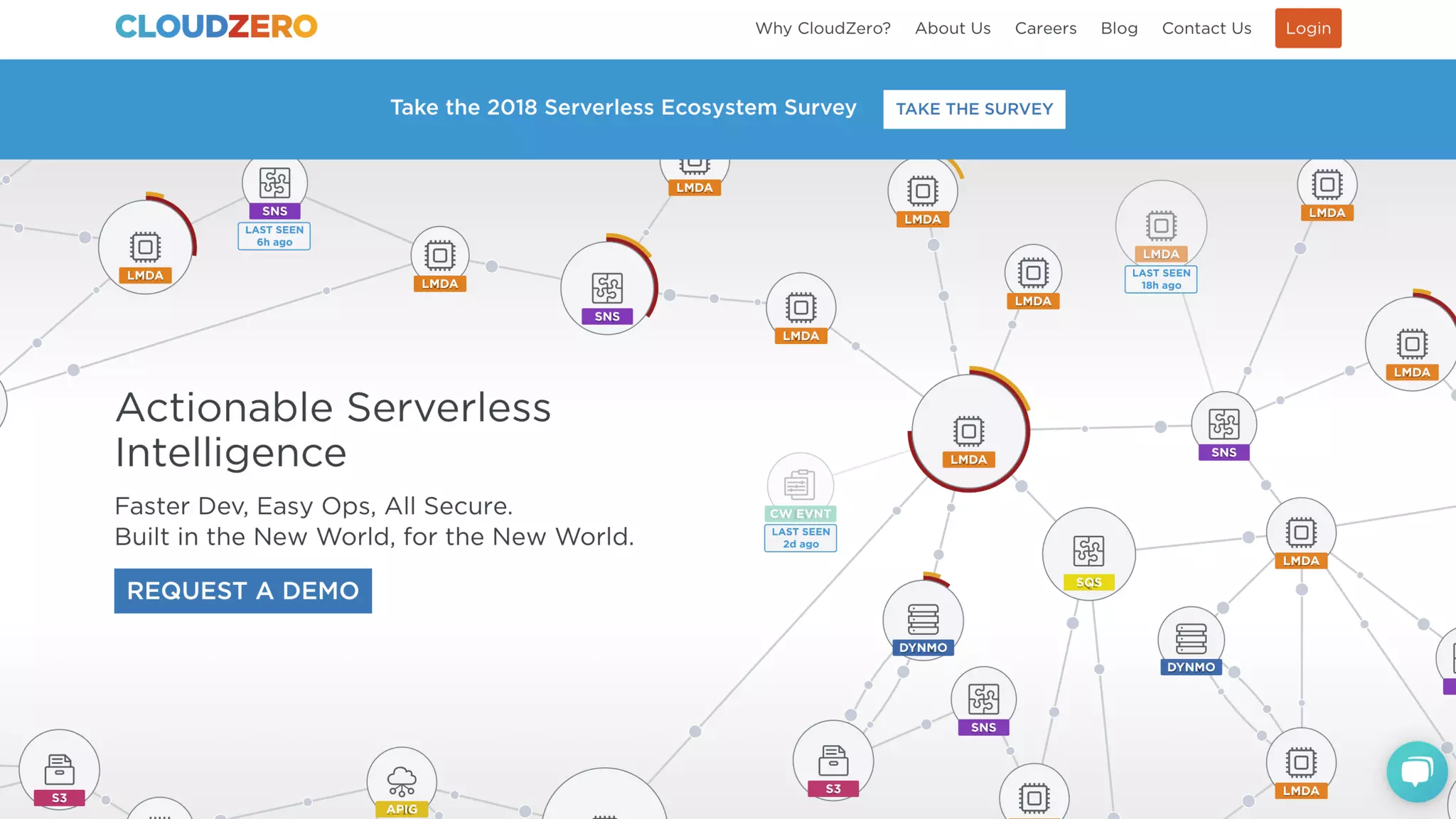1456x819 pixels.
Task: Go to the About Us page
Action: (953, 28)
